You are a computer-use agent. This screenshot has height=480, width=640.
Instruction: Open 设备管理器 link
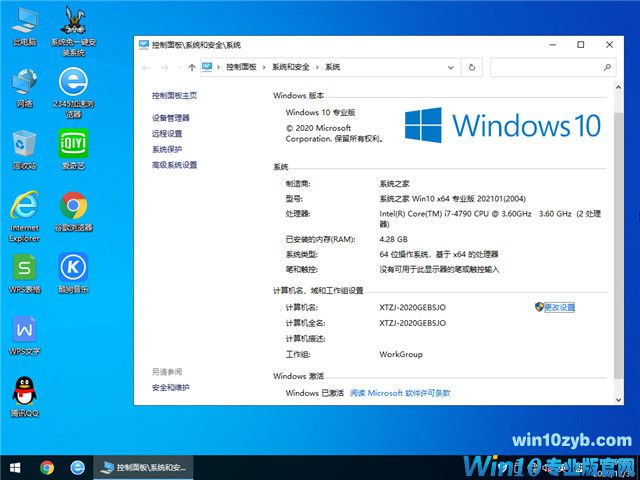pyautogui.click(x=171, y=118)
